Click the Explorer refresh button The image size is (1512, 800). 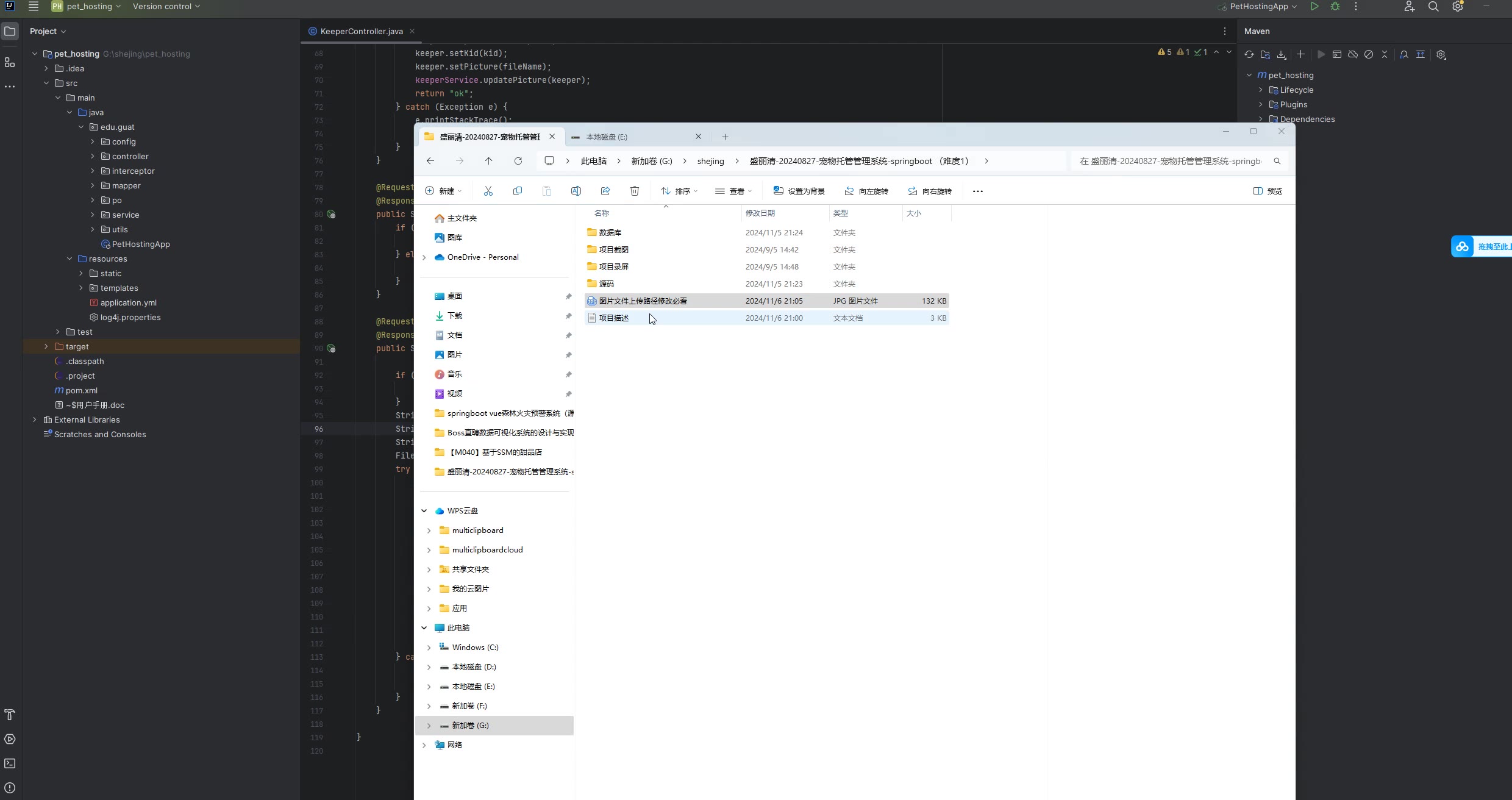(518, 161)
